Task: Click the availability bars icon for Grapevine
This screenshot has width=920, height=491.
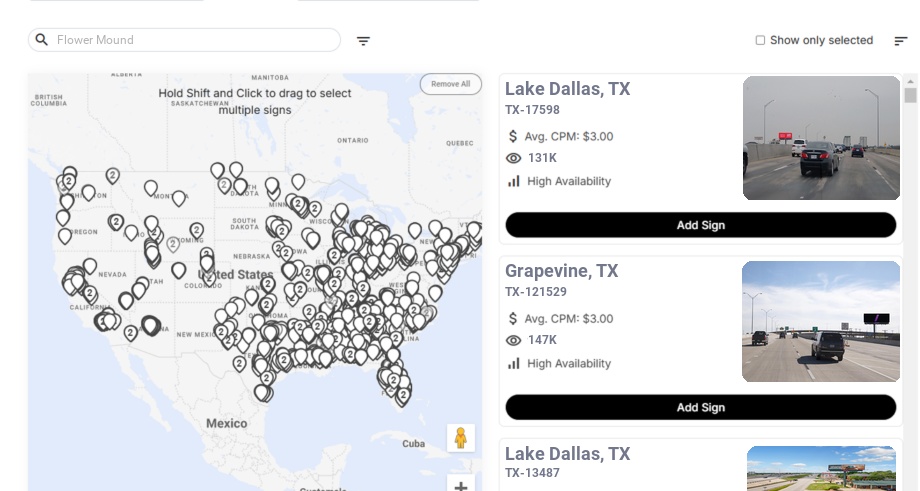Action: (x=514, y=363)
